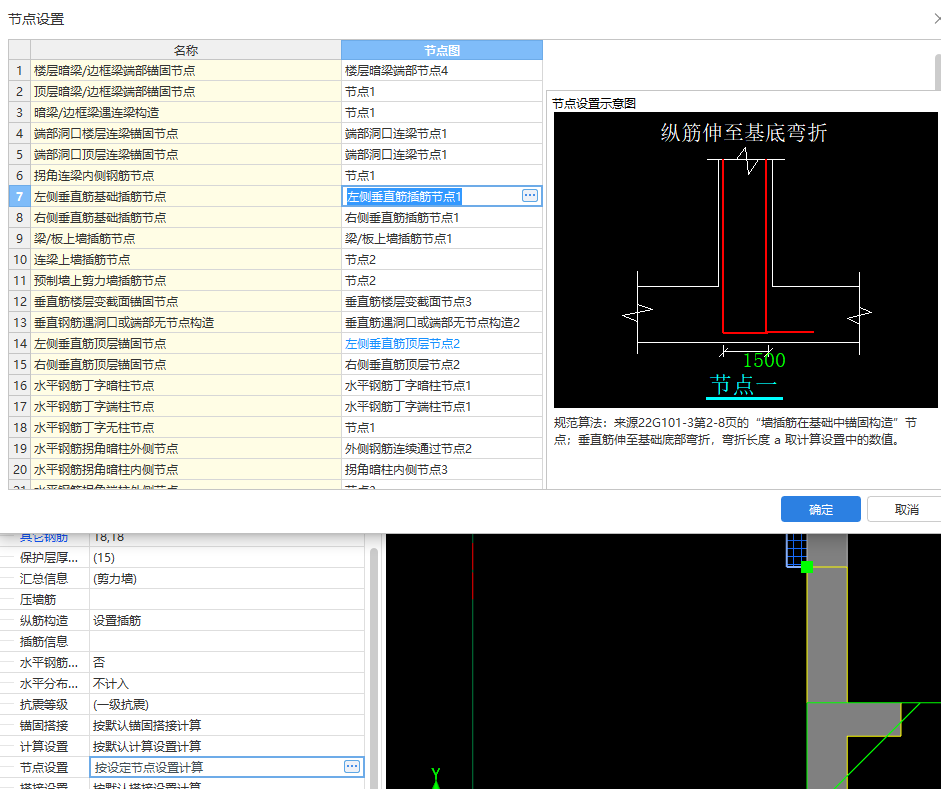Select row 楼层暗梁/边框梁端部锚固节点
This screenshot has height=789, width=941.
pos(185,71)
